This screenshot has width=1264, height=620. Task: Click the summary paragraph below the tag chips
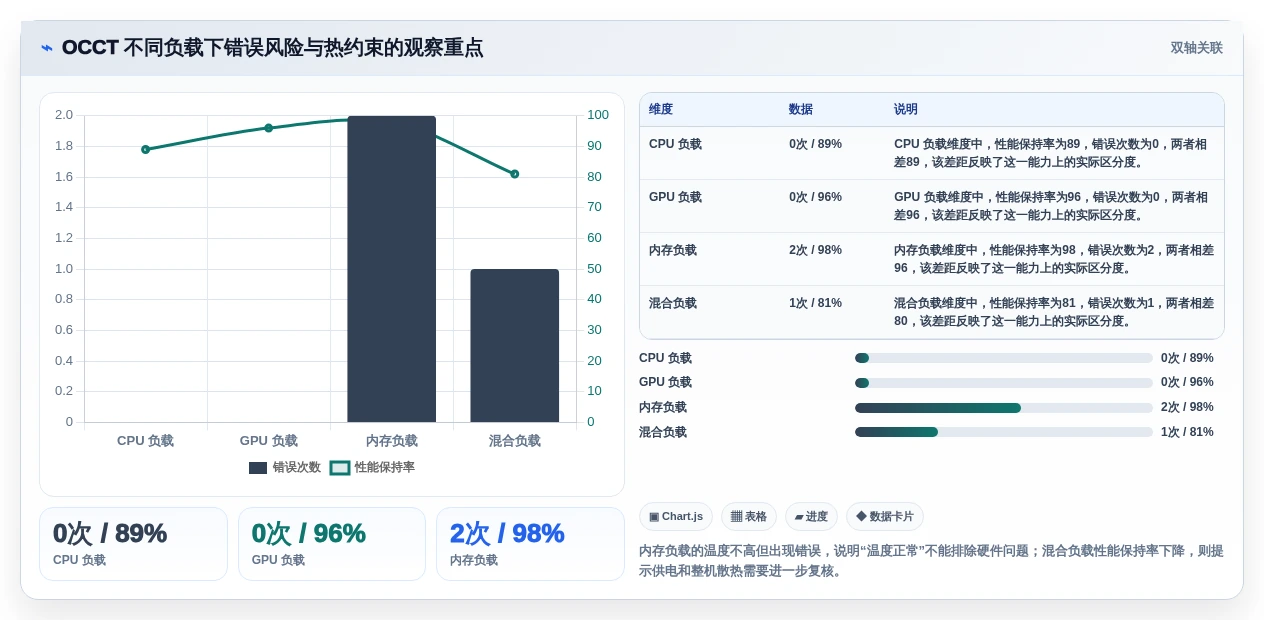(x=931, y=561)
